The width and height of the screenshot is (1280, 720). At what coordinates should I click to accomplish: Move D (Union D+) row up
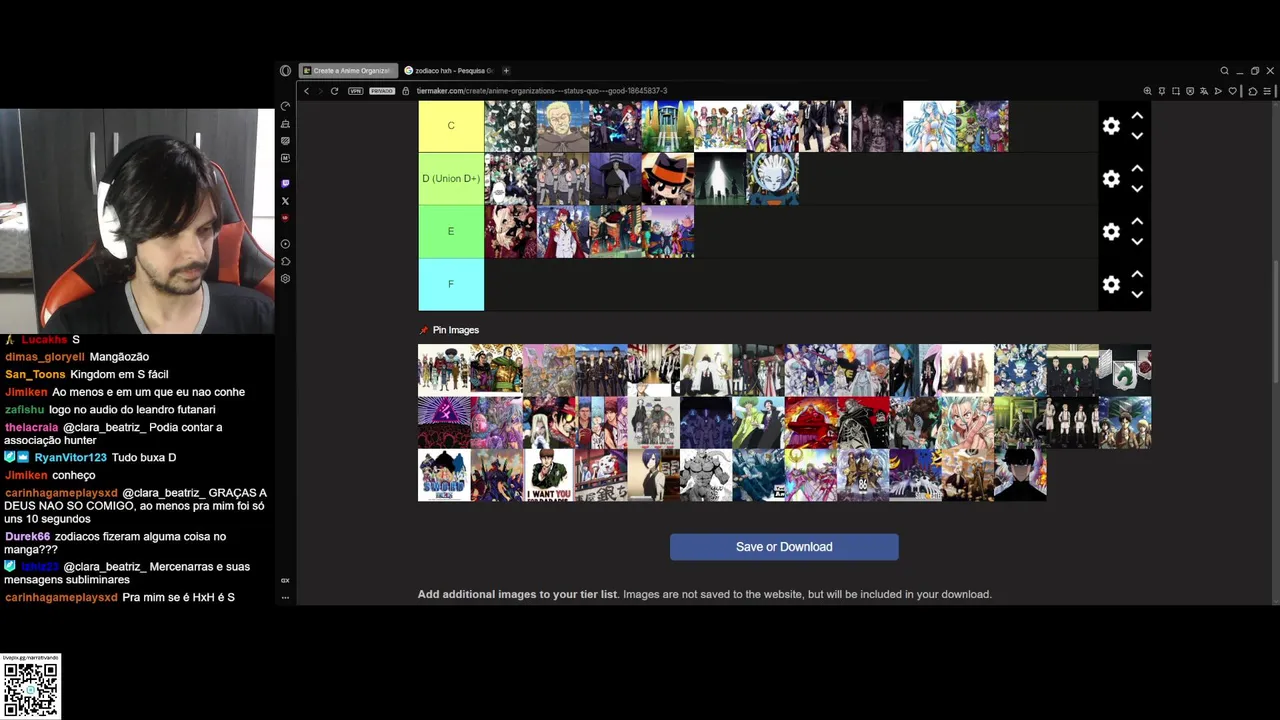(x=1137, y=169)
